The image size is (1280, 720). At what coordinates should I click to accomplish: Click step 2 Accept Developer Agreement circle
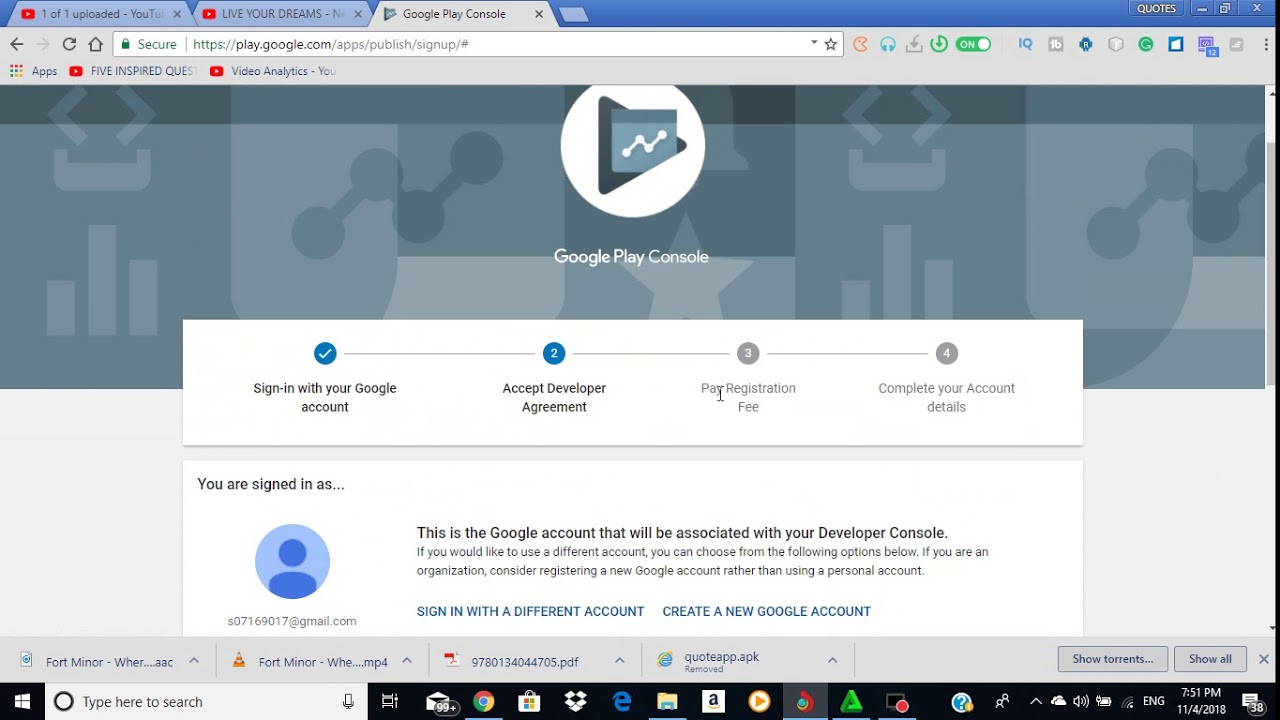pyautogui.click(x=554, y=353)
